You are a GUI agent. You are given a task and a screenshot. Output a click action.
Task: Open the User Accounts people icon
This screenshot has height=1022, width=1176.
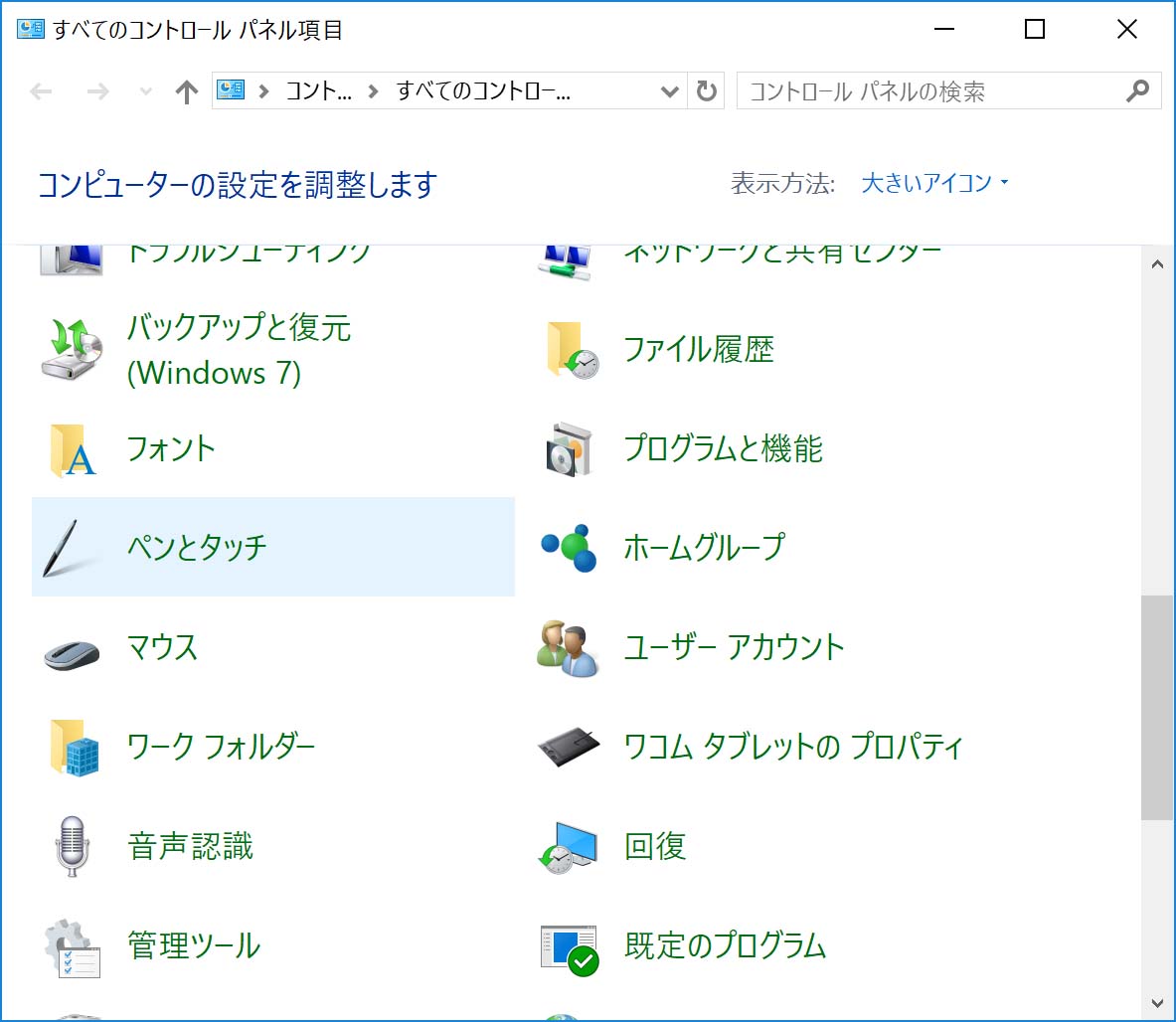(x=568, y=648)
